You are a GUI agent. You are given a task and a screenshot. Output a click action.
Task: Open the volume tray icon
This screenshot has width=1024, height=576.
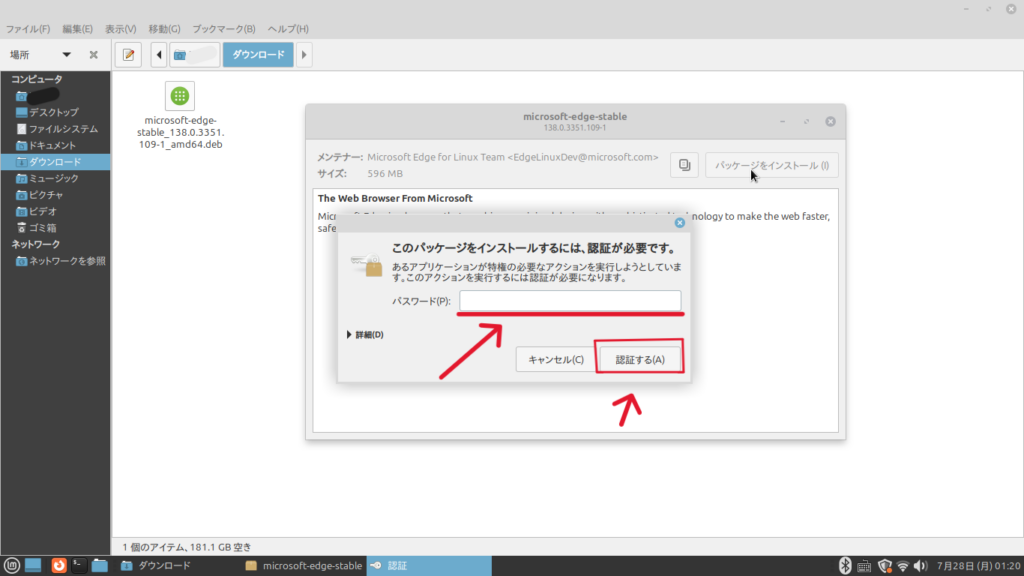pos(921,566)
